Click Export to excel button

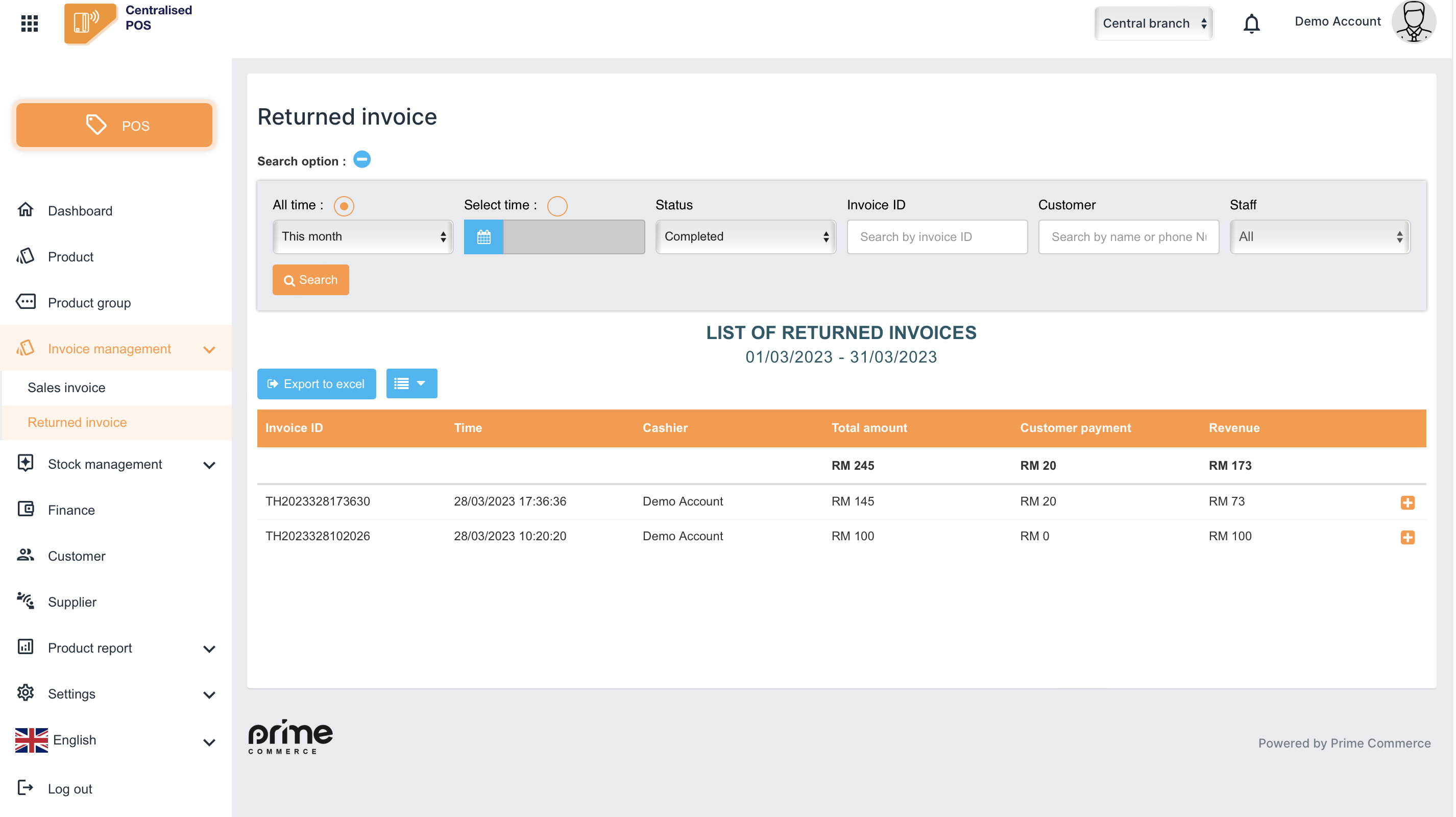(x=316, y=384)
